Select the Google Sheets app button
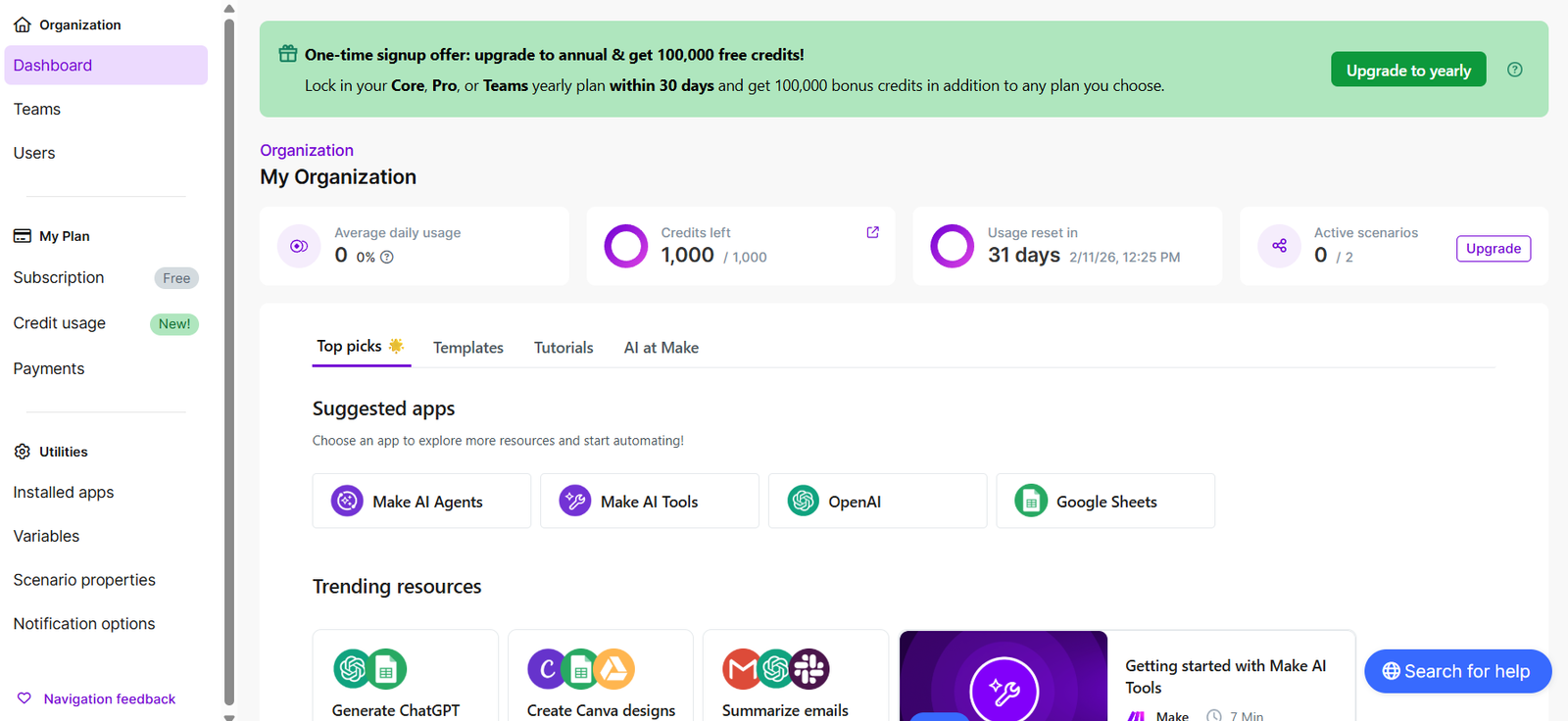Image resolution: width=1568 pixels, height=721 pixels. coord(1105,501)
